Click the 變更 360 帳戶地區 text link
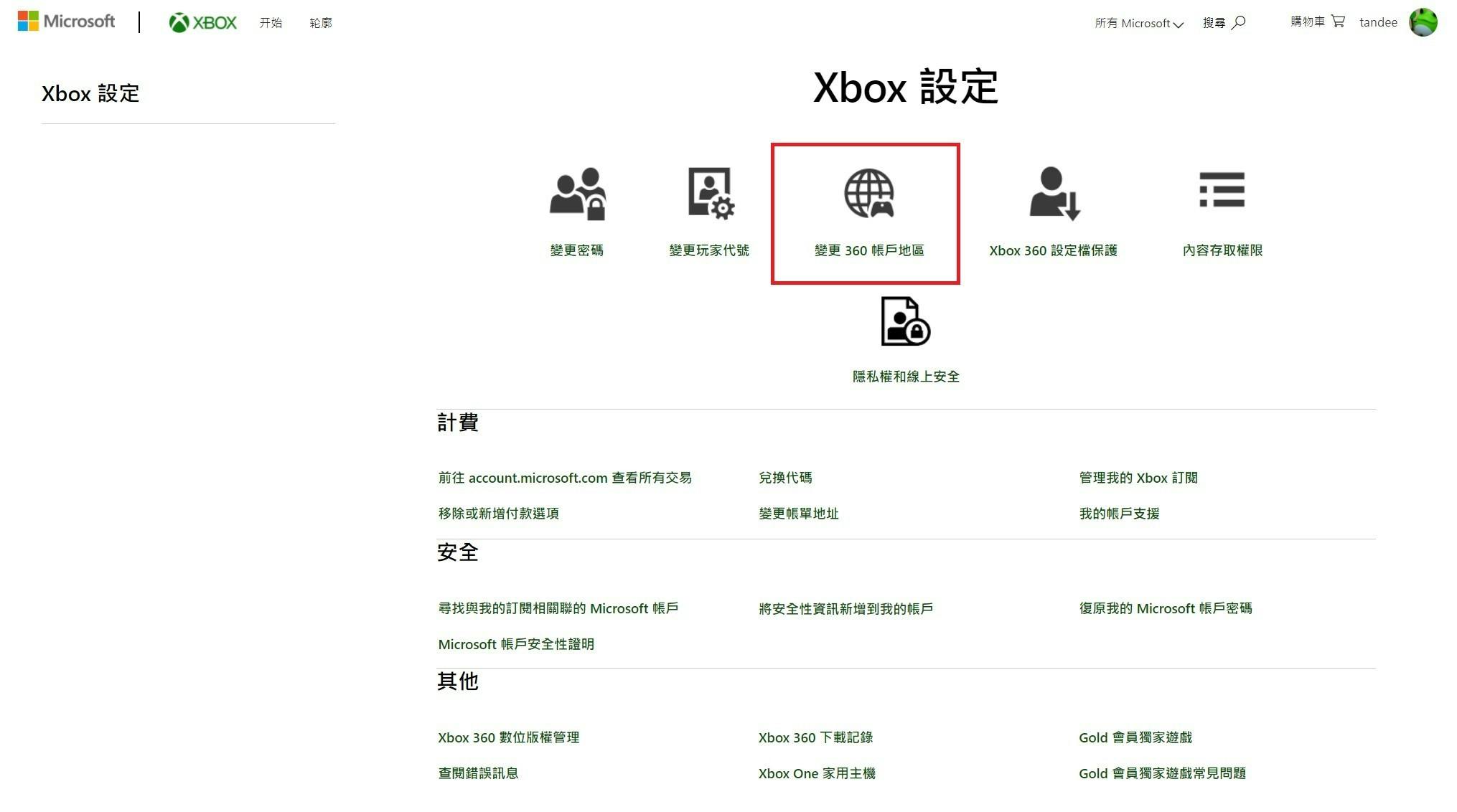 click(869, 250)
